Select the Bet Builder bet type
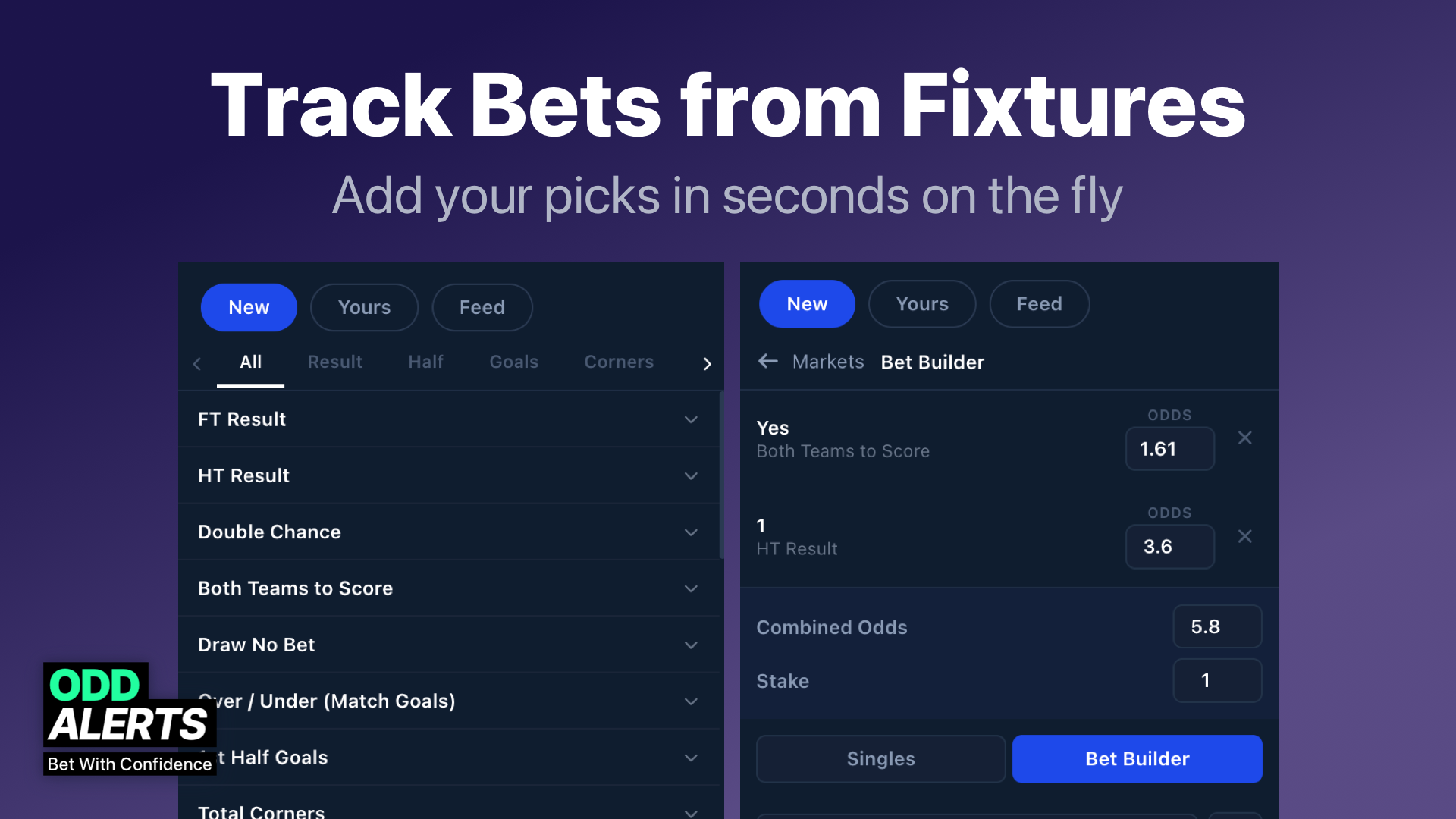 [x=1137, y=758]
